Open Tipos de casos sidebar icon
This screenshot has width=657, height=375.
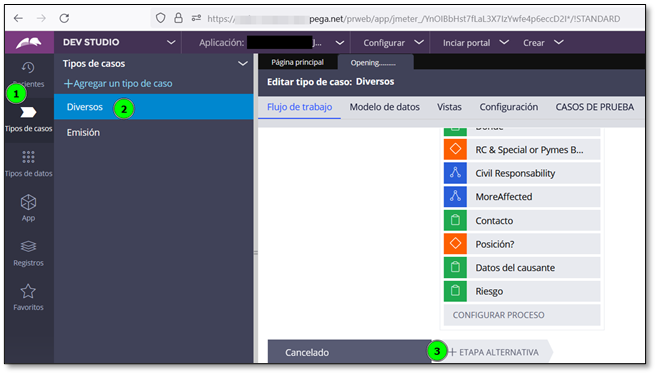[x=28, y=112]
